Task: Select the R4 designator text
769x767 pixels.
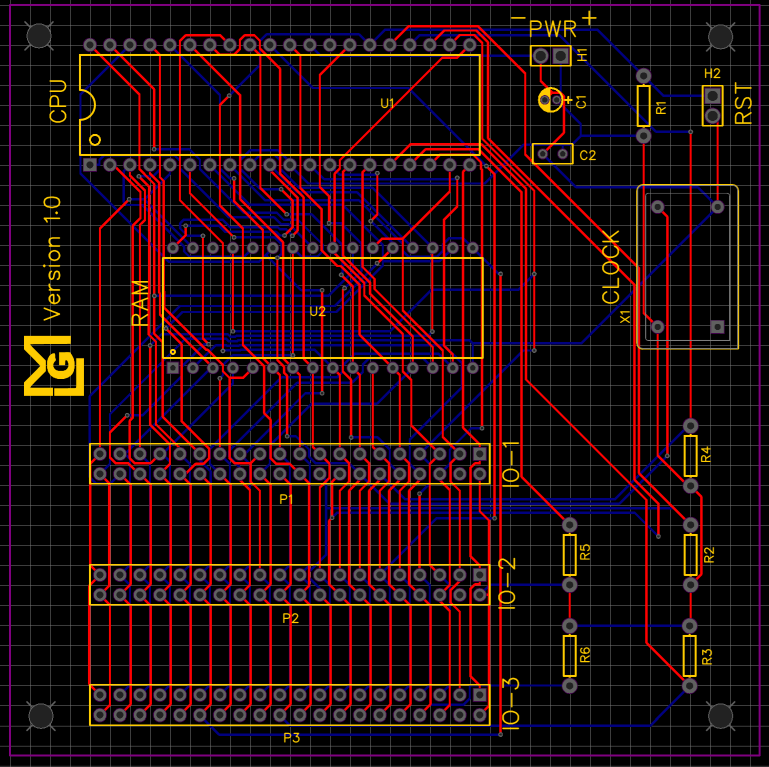Action: click(706, 455)
